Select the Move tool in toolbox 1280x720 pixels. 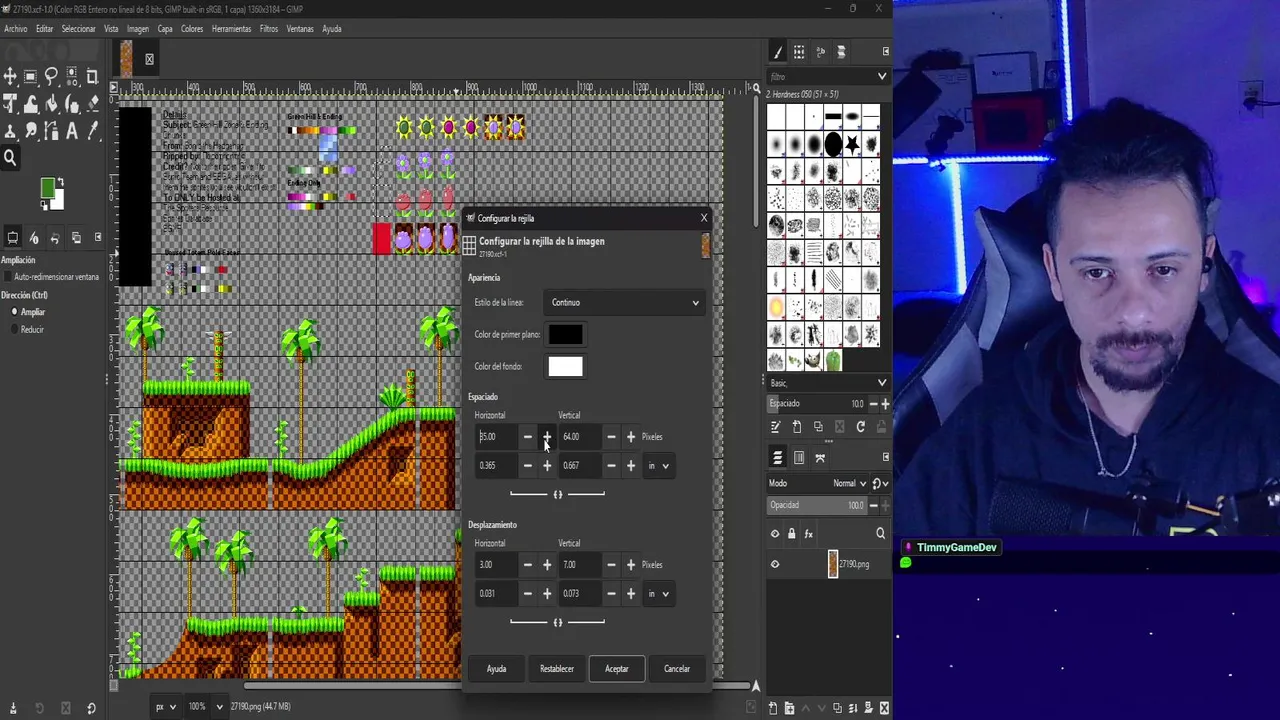[10, 76]
